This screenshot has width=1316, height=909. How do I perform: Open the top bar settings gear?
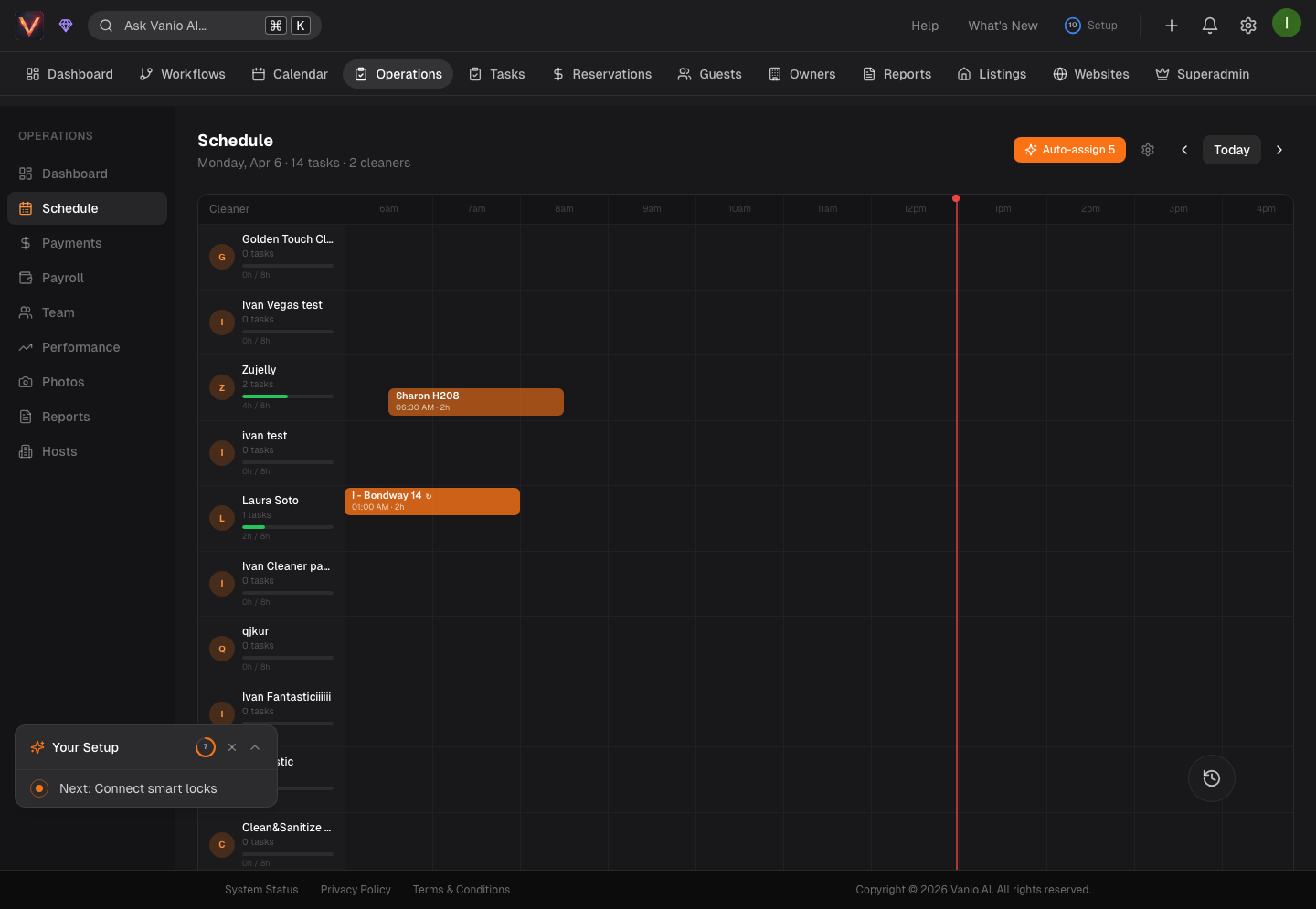[1247, 26]
